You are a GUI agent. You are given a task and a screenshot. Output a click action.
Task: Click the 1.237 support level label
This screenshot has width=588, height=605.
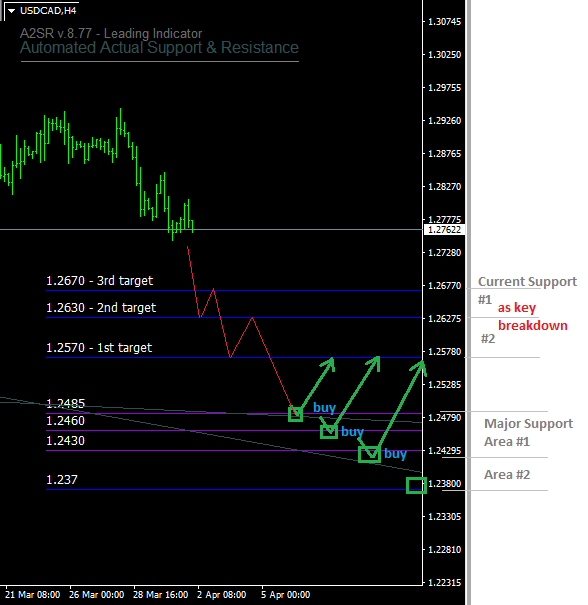click(62, 480)
